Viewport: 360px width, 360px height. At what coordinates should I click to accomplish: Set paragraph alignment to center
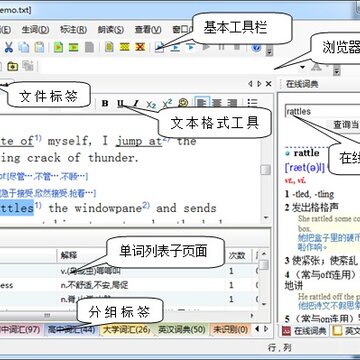click(x=217, y=103)
